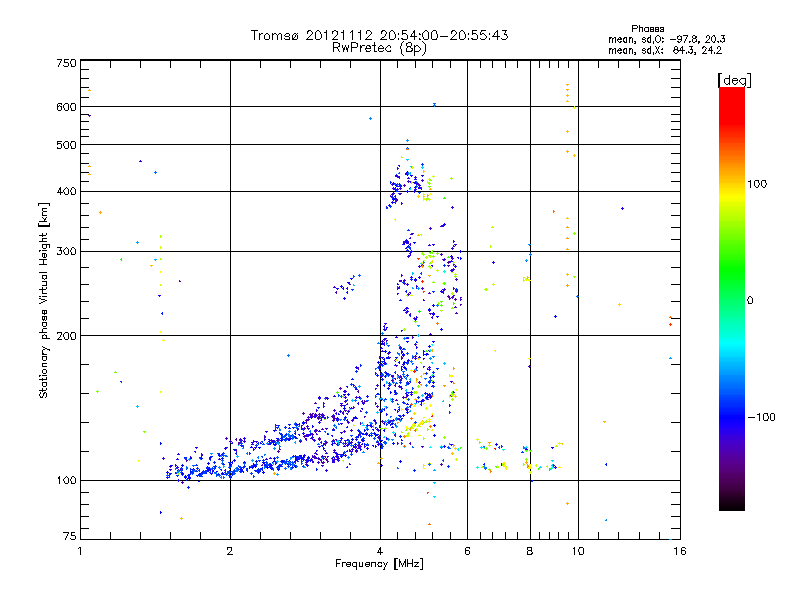Click the y-axis label '750'
The height and width of the screenshot is (600, 800).
[x=66, y=63]
